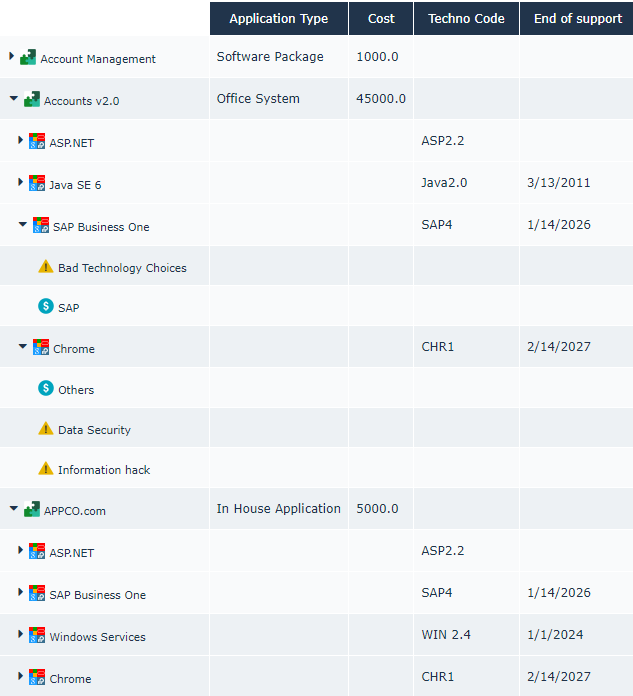
Task: Click the Techno Code column header
Action: [466, 18]
